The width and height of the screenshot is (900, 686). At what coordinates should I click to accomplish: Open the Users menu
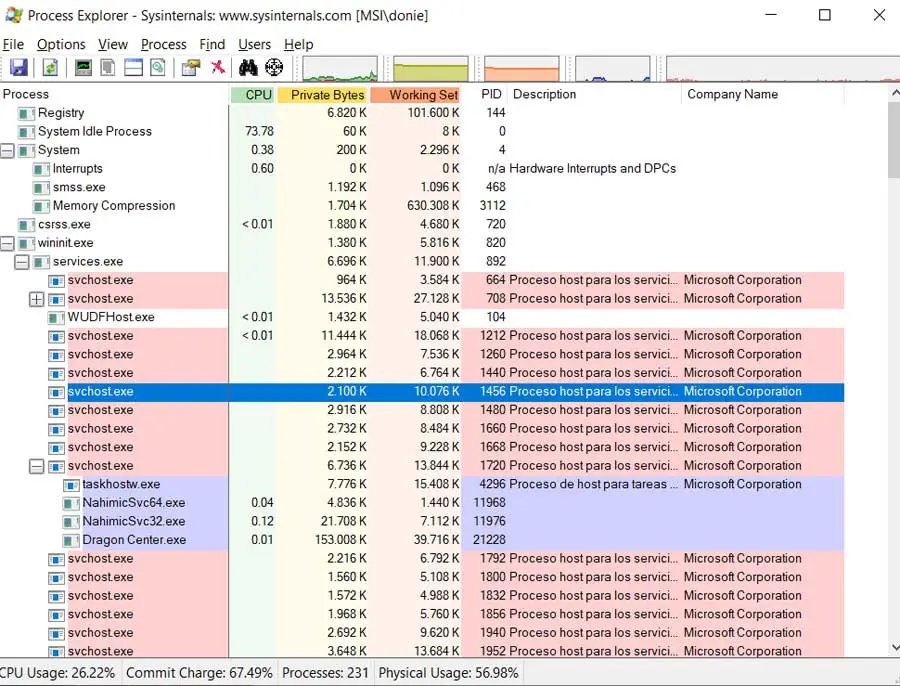(x=254, y=44)
